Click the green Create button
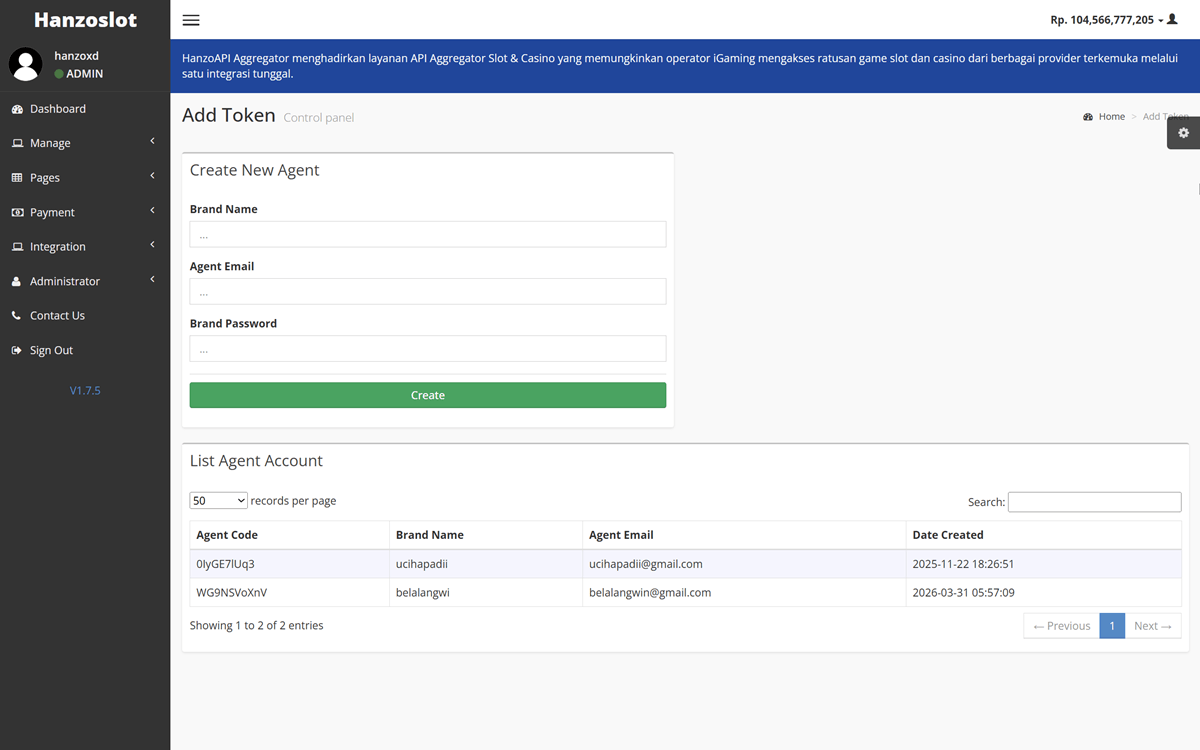The height and width of the screenshot is (750, 1200). coord(428,395)
